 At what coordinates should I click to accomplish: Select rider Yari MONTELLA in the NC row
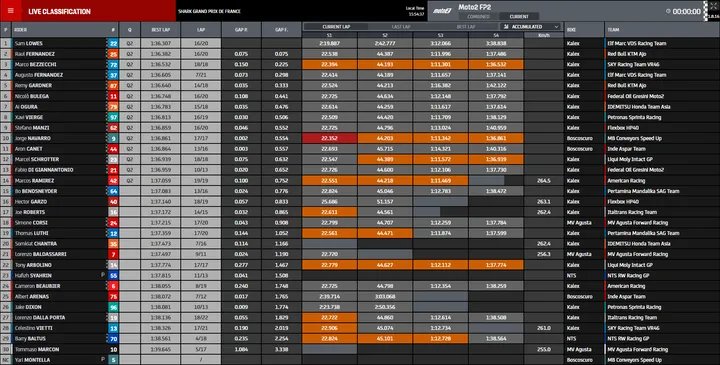[32, 360]
